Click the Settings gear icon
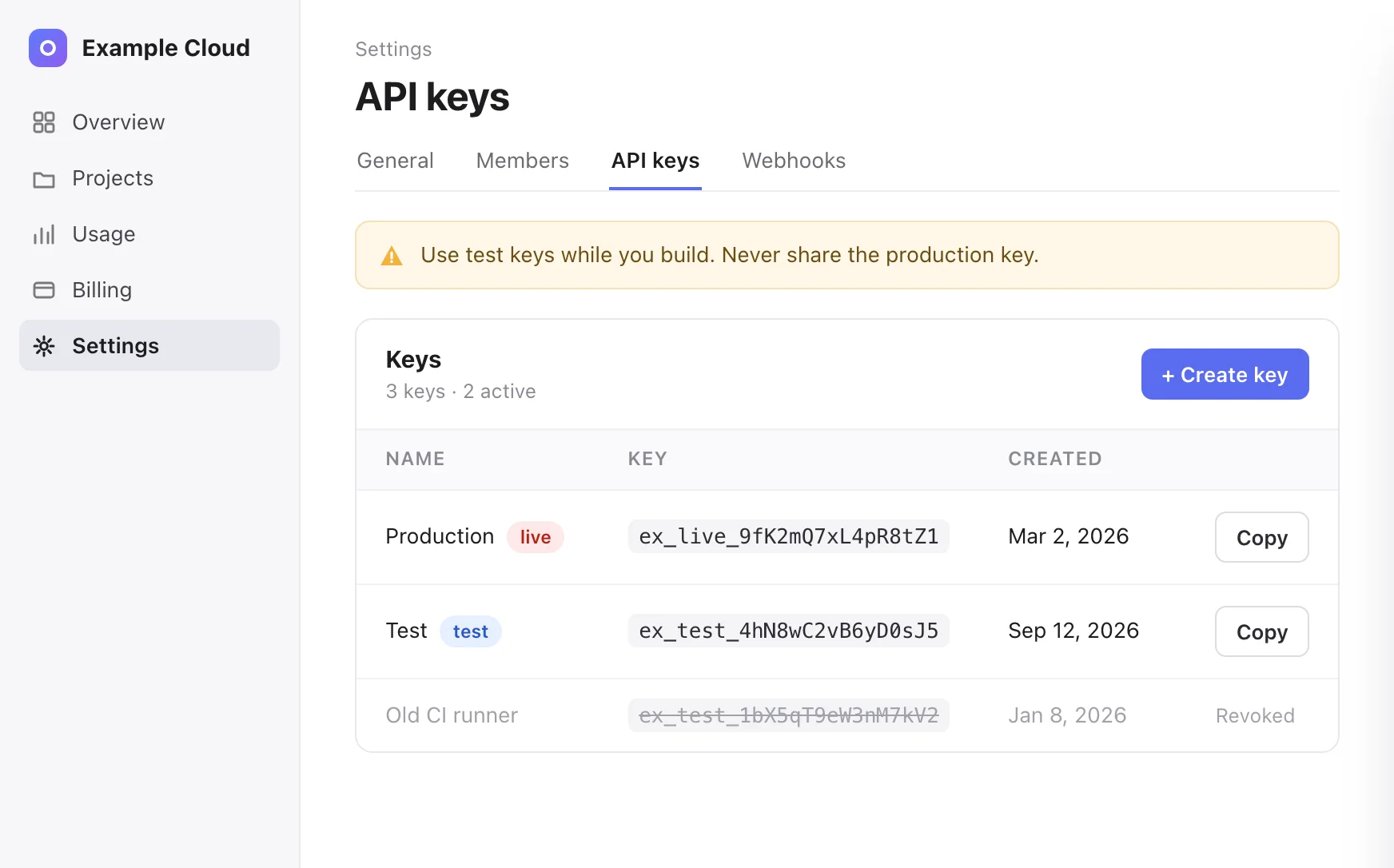 (44, 346)
